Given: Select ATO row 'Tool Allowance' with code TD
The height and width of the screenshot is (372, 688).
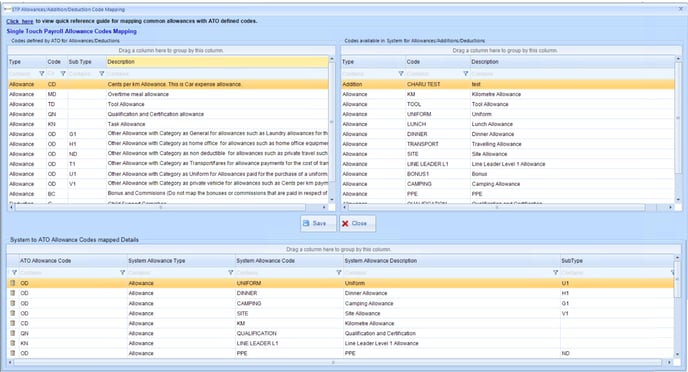Looking at the screenshot, I should (168, 104).
